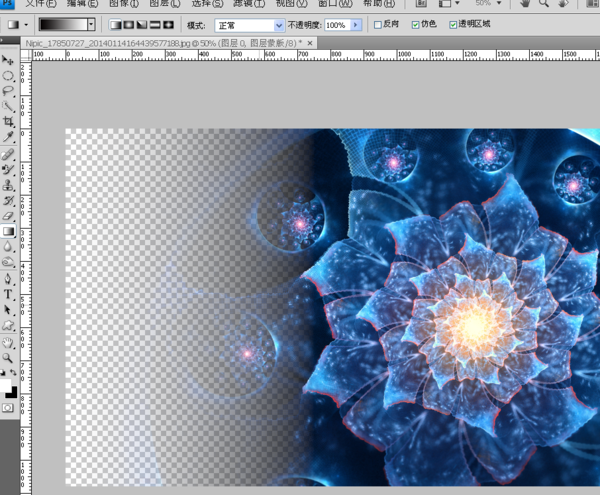Open the 图层(L) menu

(x=165, y=4)
